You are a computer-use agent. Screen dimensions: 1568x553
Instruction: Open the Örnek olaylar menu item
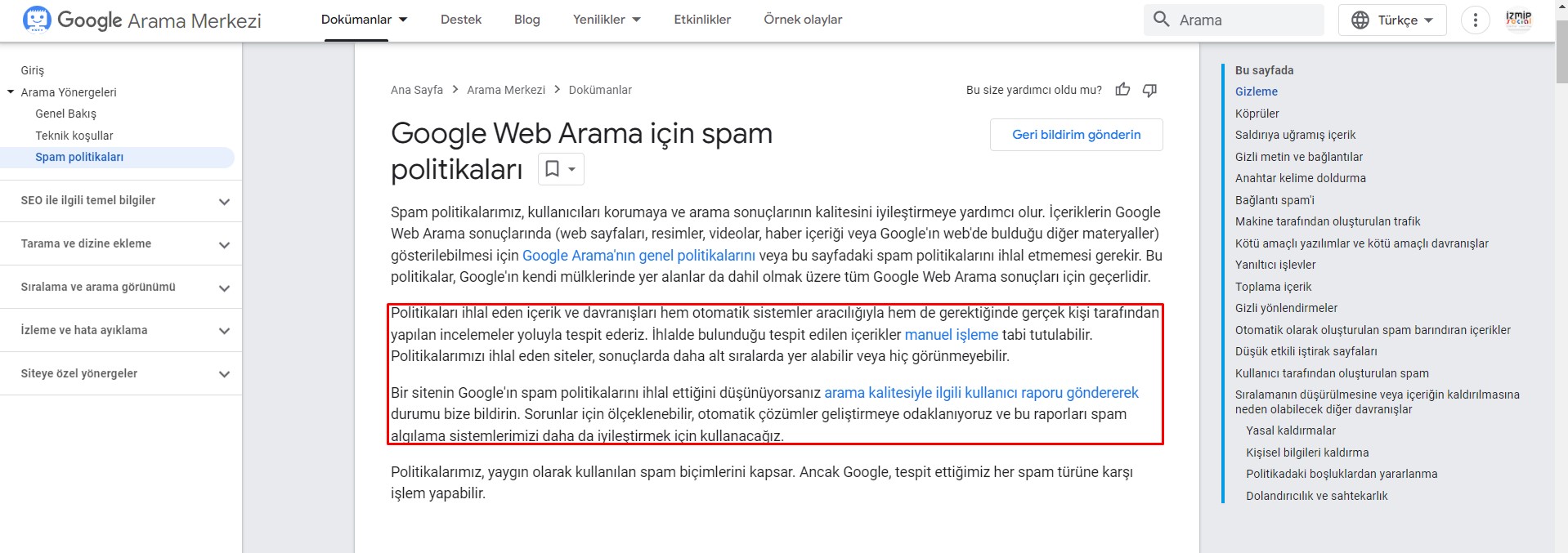click(803, 20)
